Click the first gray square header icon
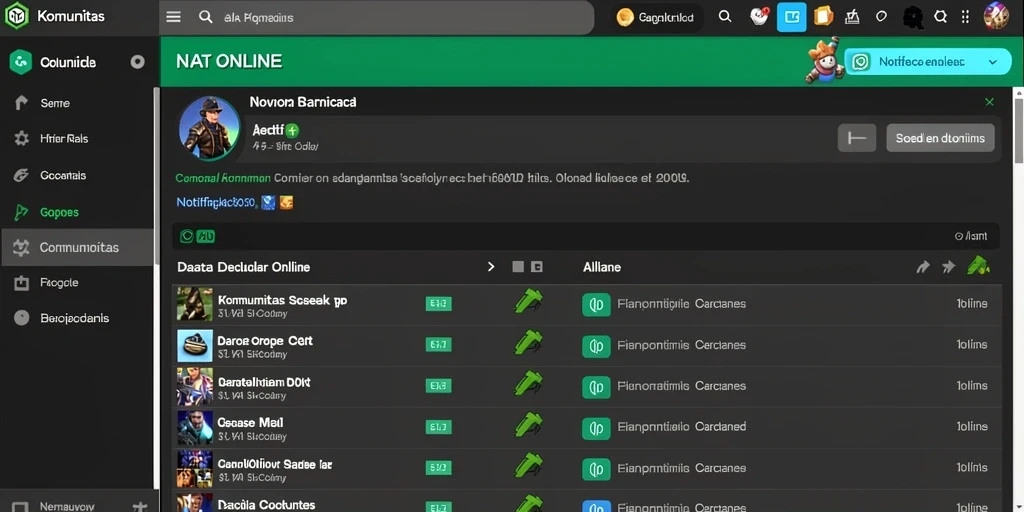This screenshot has height=512, width=1024. [518, 266]
